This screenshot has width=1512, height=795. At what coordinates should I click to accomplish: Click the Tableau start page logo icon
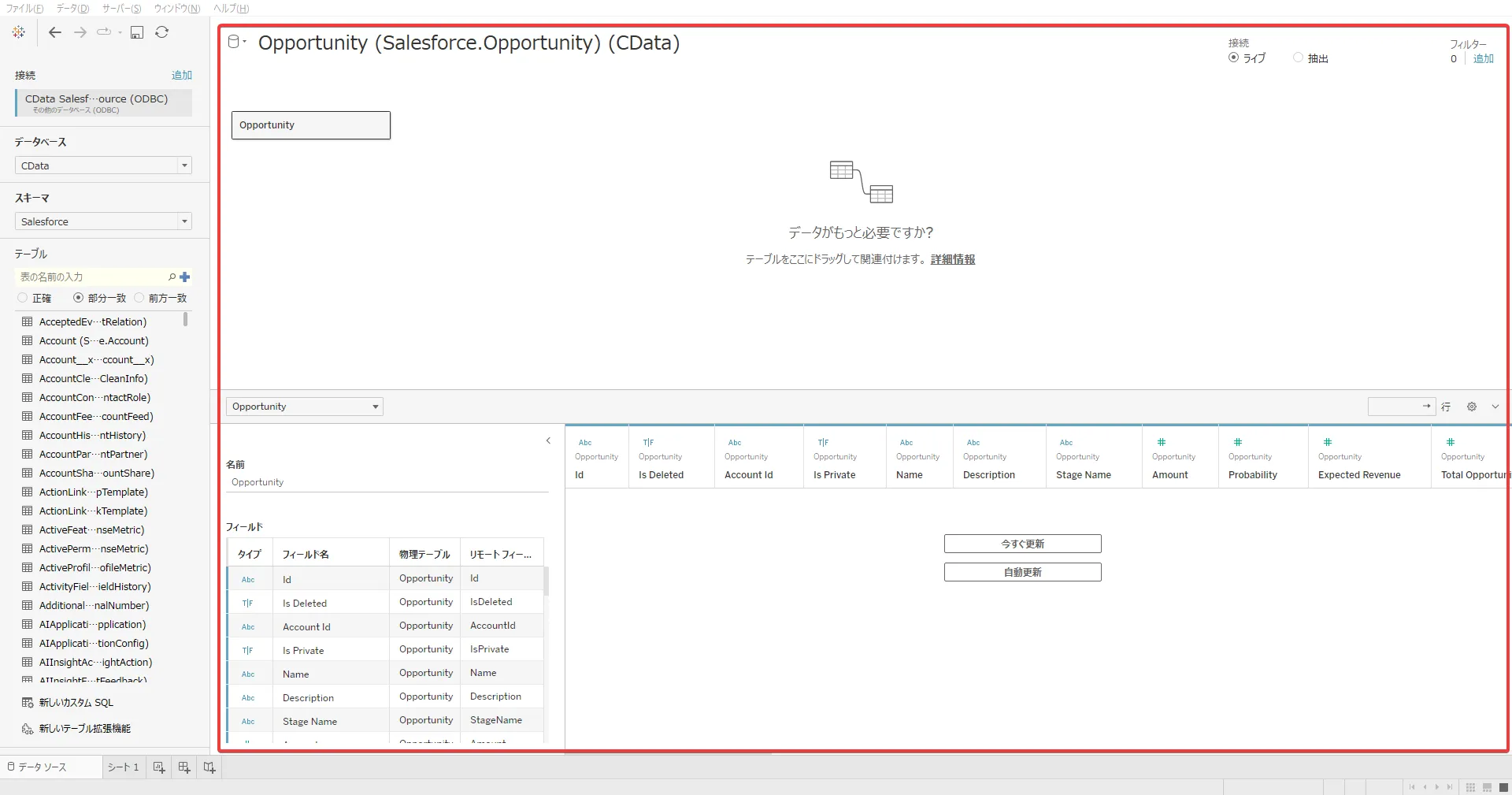[x=18, y=32]
